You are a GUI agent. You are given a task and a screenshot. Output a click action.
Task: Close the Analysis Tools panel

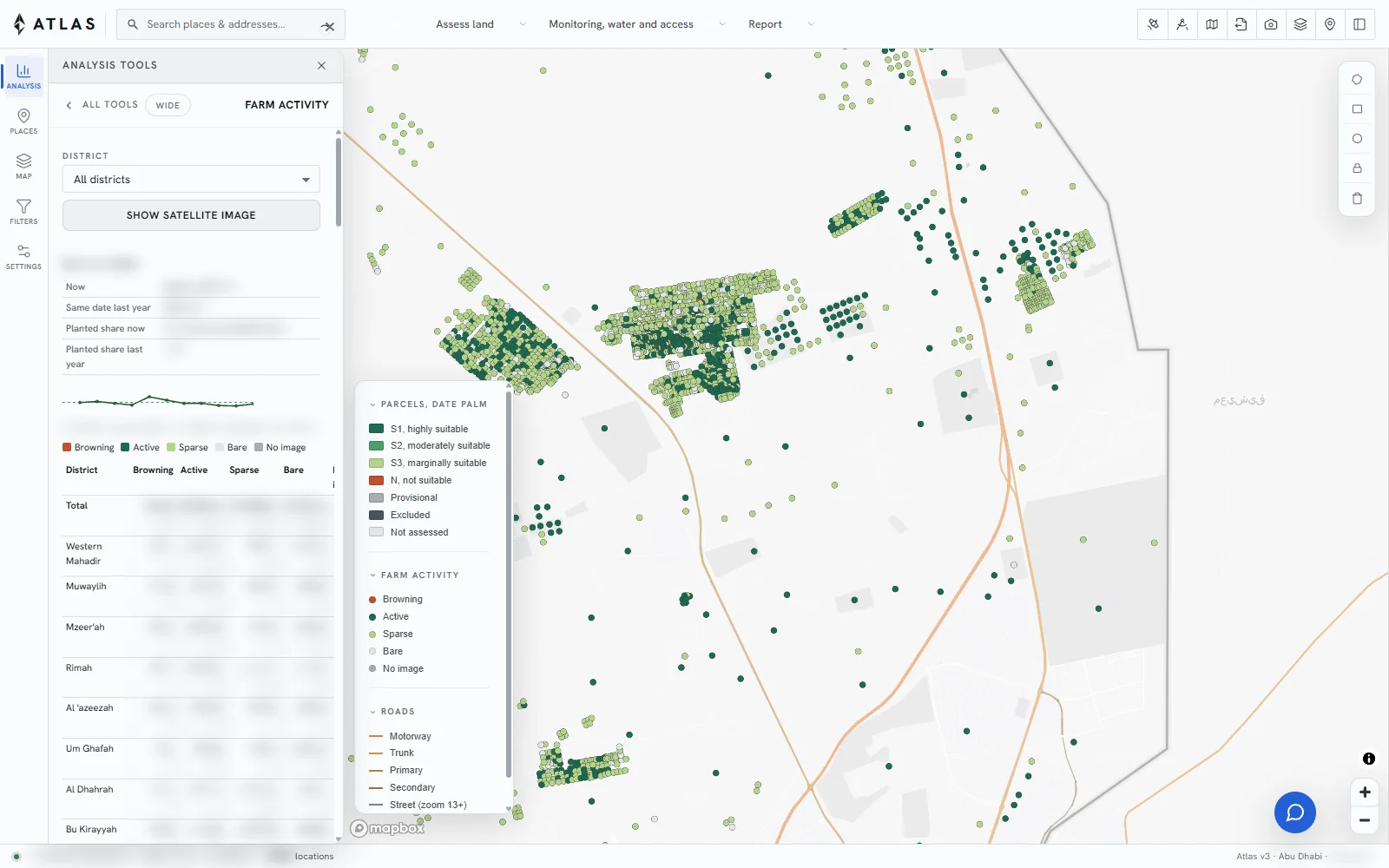click(x=321, y=66)
